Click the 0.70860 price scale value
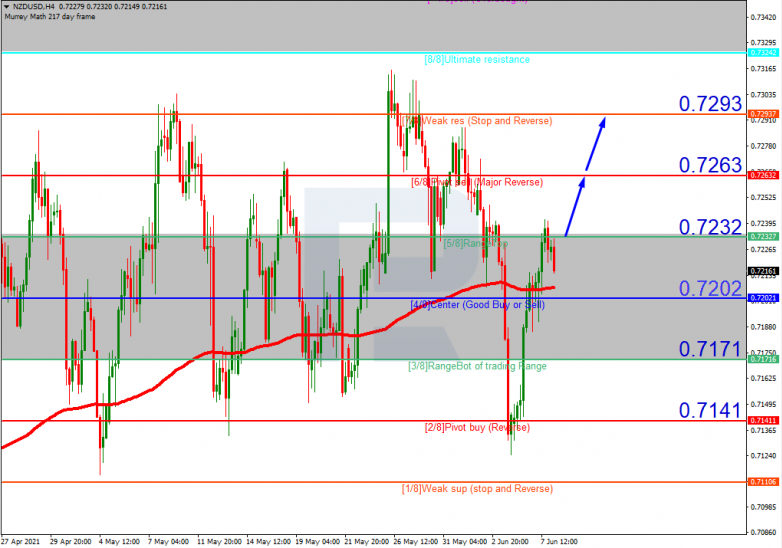782x548 pixels. [x=764, y=533]
